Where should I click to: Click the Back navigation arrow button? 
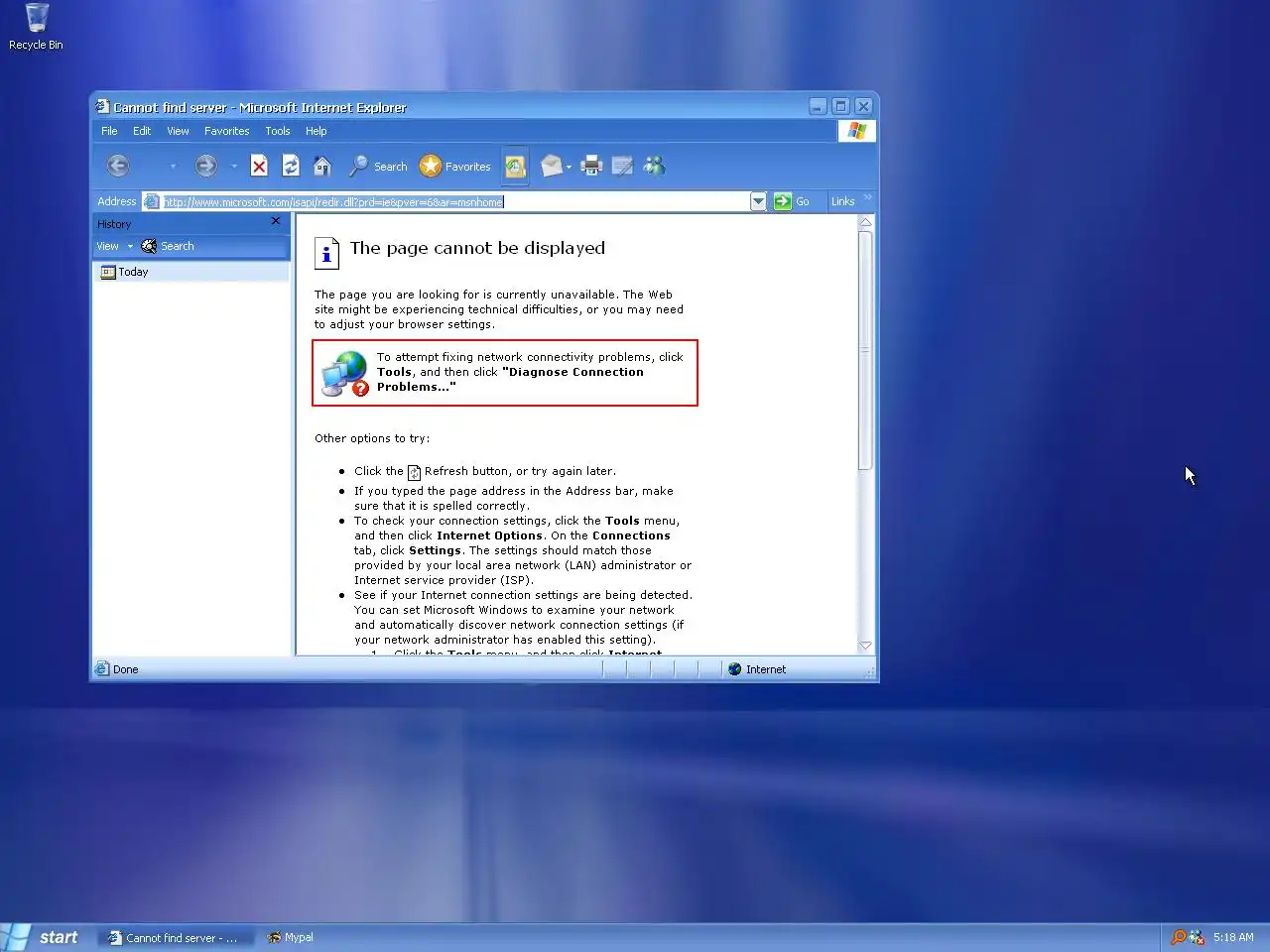118,166
